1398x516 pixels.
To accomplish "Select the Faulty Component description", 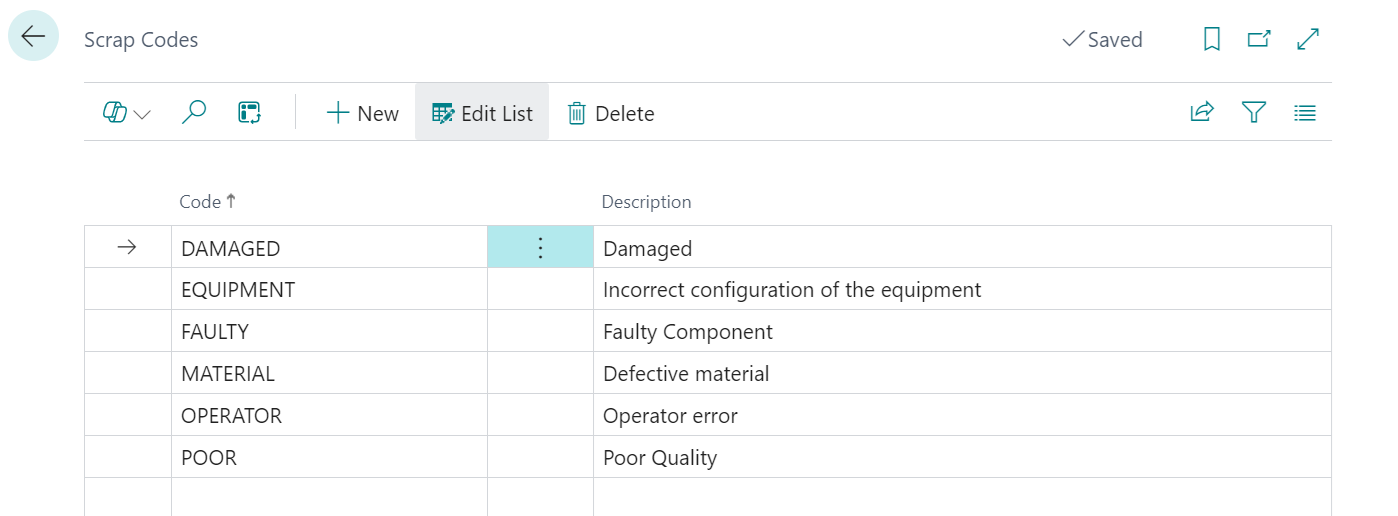I will [x=688, y=332].
